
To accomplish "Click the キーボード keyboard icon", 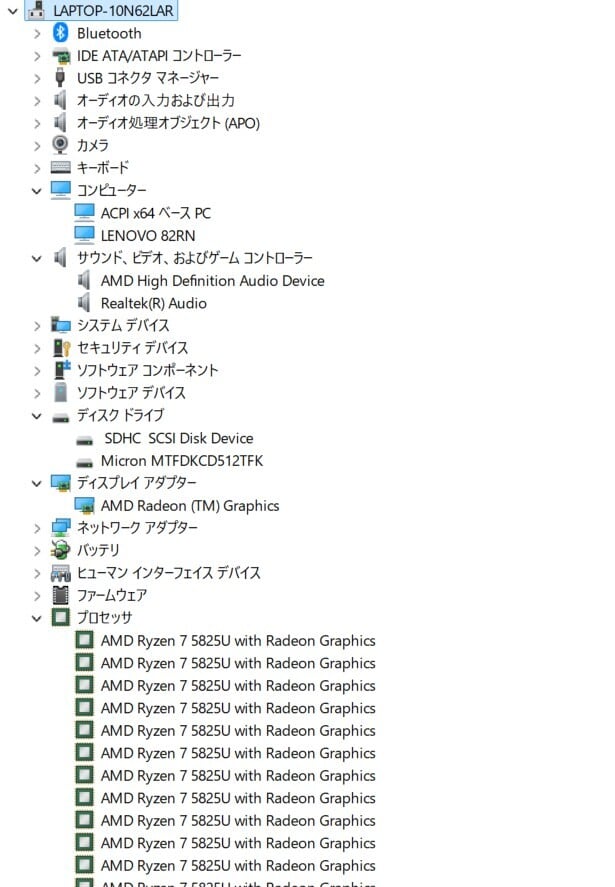I will point(61,167).
